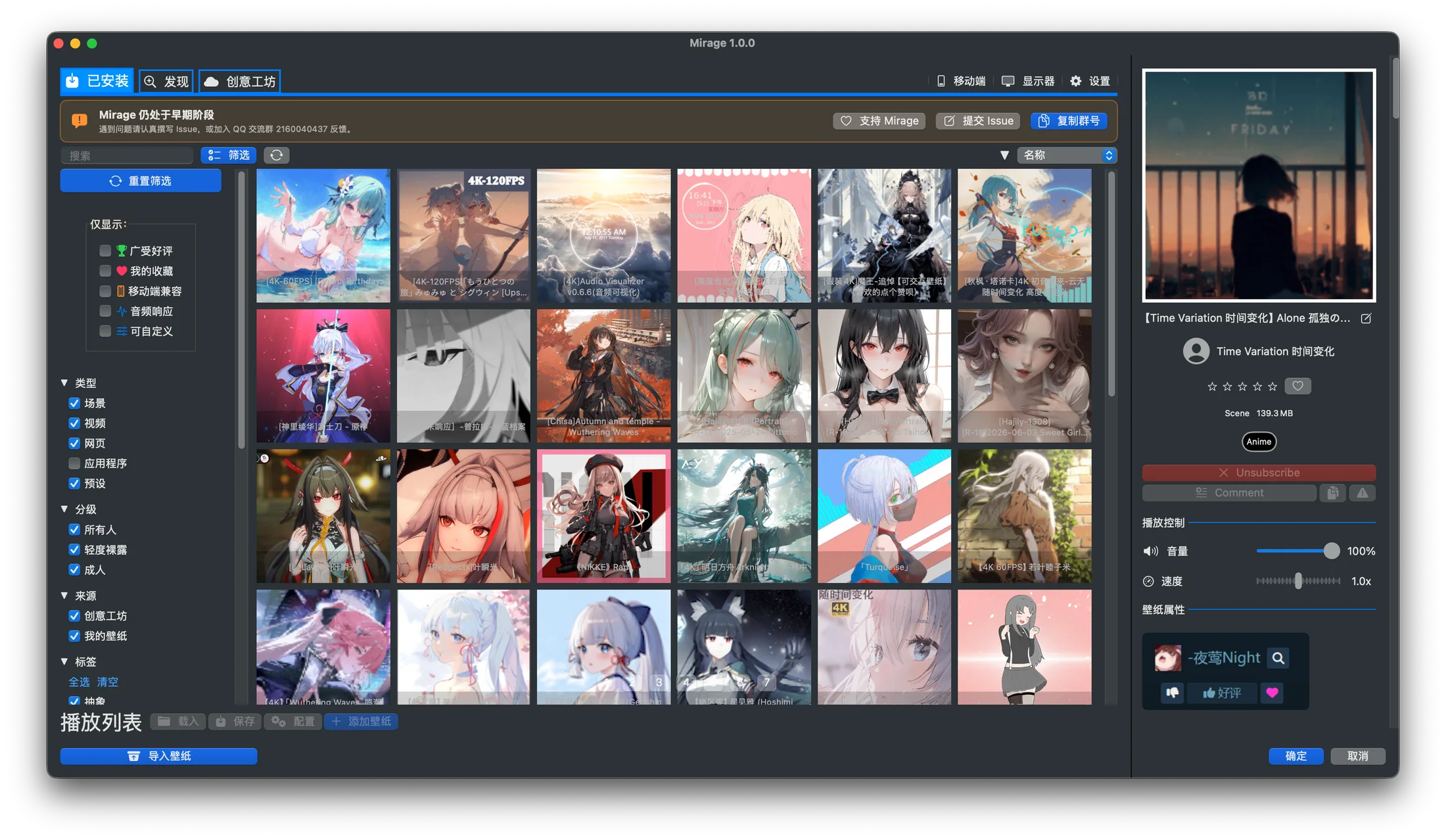Click 支持 Mirage button
The image size is (1446, 840).
pyautogui.click(x=879, y=121)
